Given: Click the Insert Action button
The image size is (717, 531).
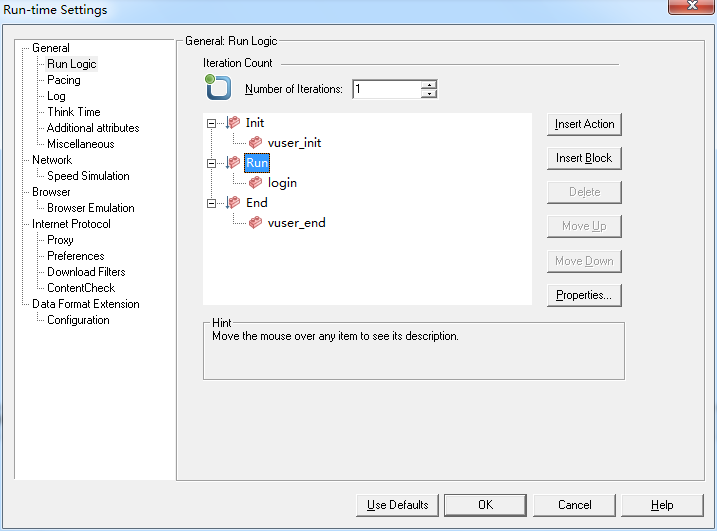Looking at the screenshot, I should pyautogui.click(x=584, y=124).
